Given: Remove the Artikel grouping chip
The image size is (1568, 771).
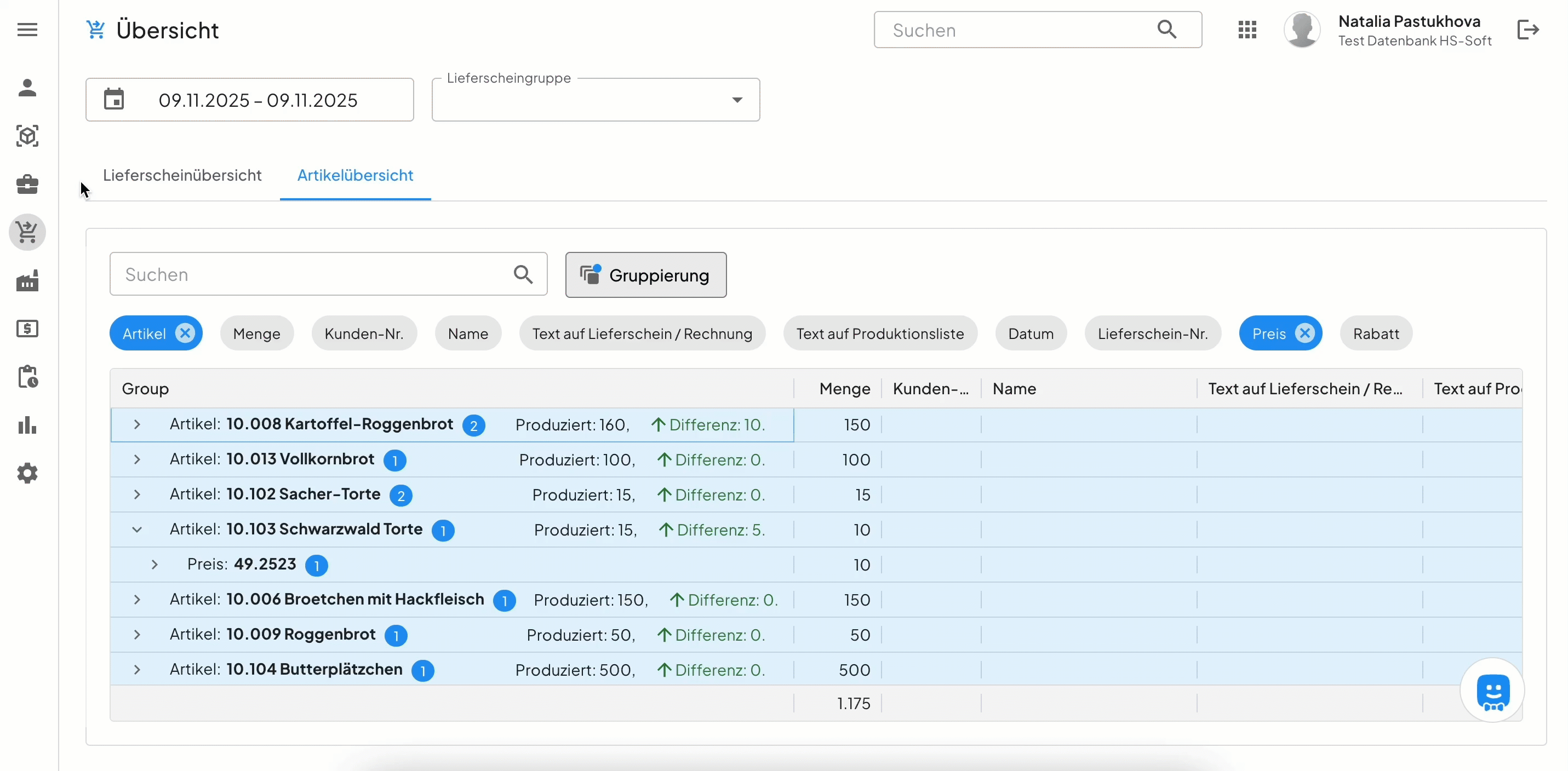Looking at the screenshot, I should (x=185, y=333).
